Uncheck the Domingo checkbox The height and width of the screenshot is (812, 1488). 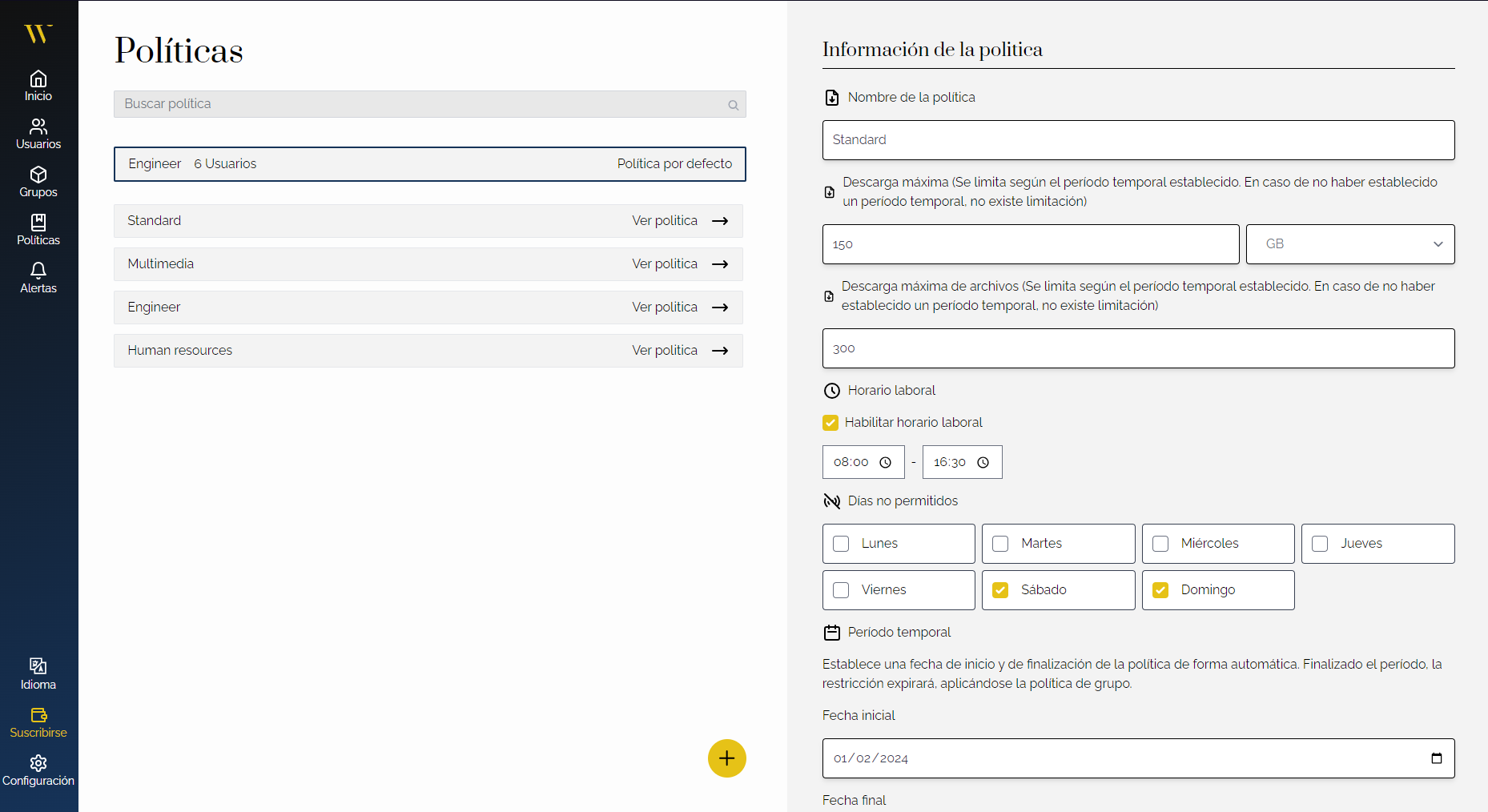click(x=1160, y=590)
